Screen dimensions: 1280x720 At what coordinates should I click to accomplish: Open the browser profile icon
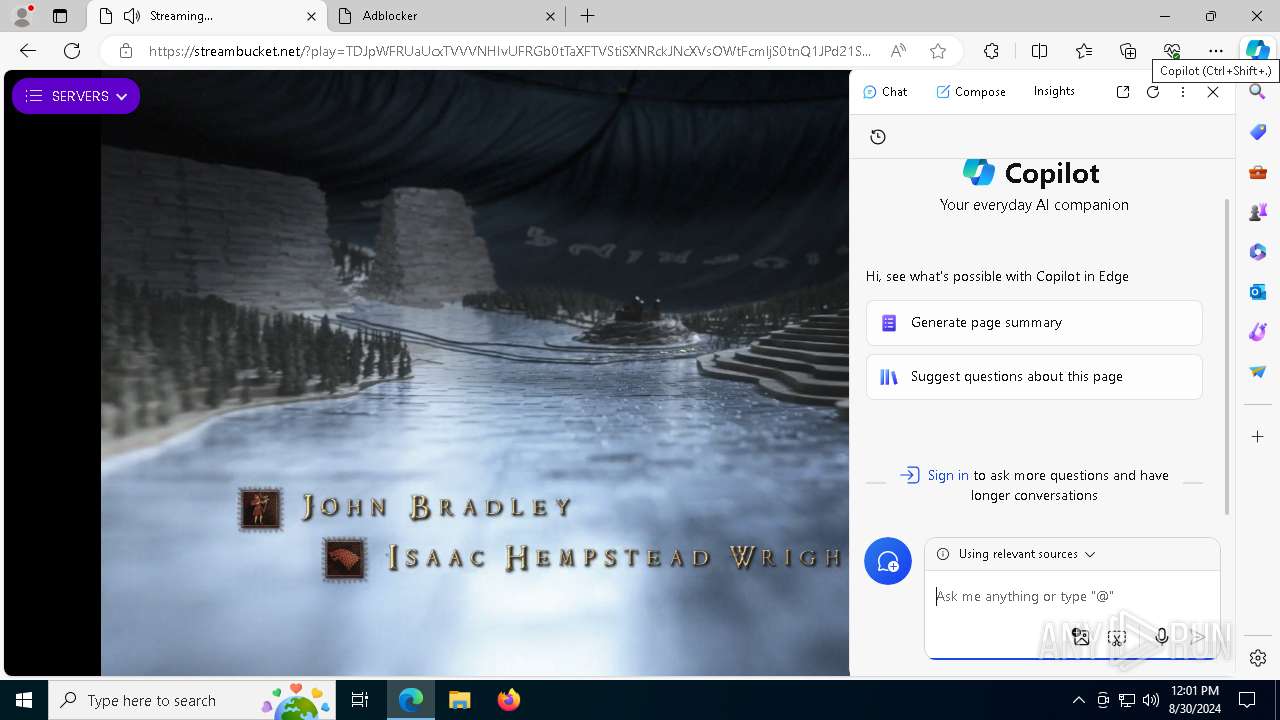22,16
